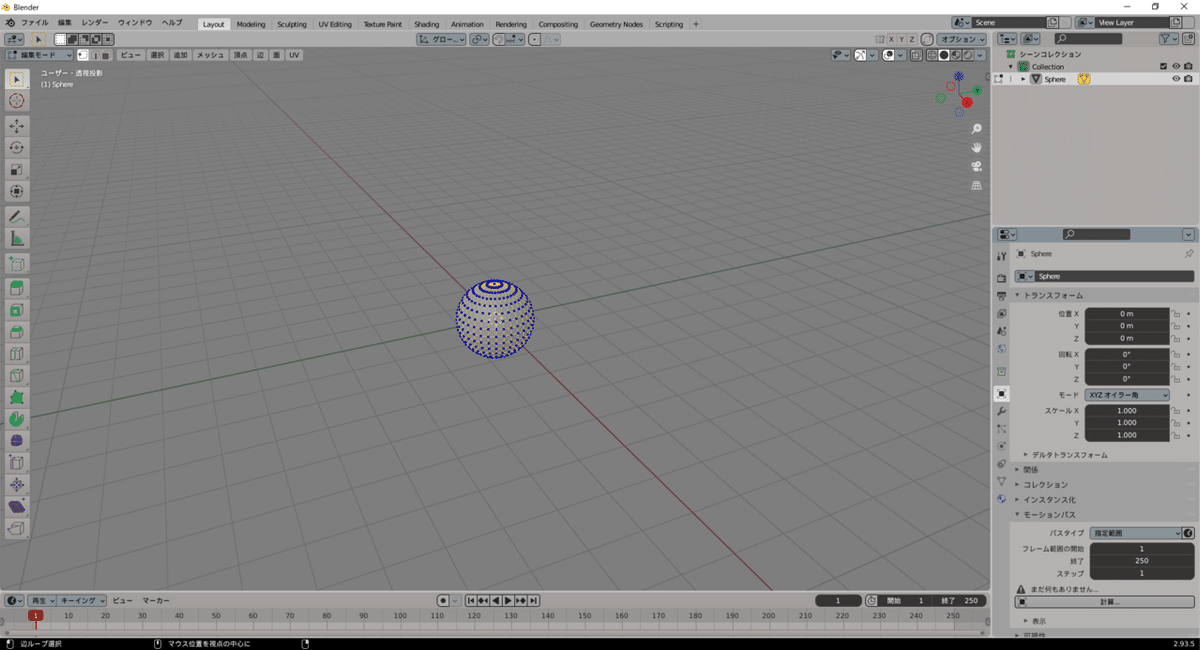Switch to the Modeling workspace tab
This screenshot has height=650, width=1200.
[x=251, y=24]
